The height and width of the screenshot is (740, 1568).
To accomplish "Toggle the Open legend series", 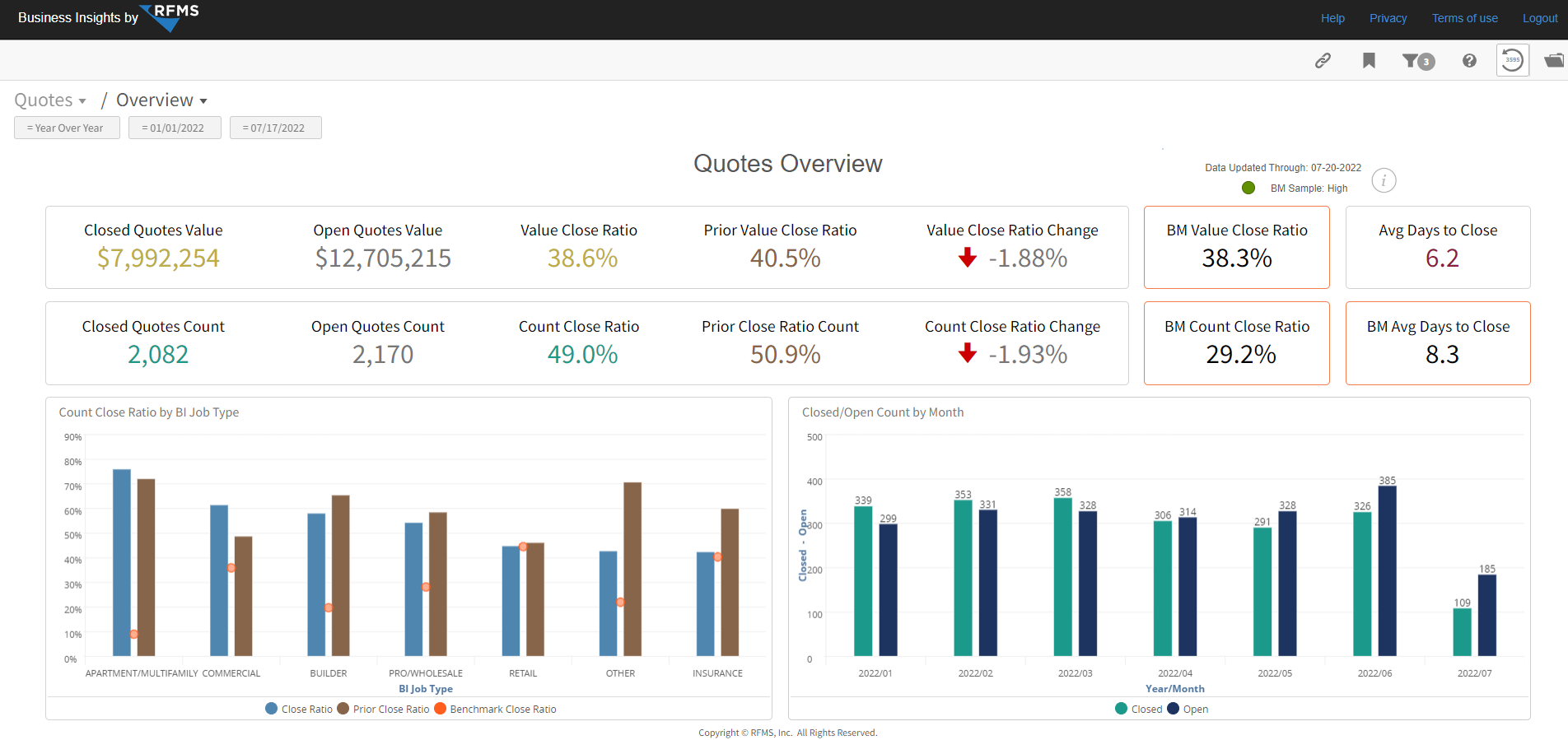I will (1188, 709).
